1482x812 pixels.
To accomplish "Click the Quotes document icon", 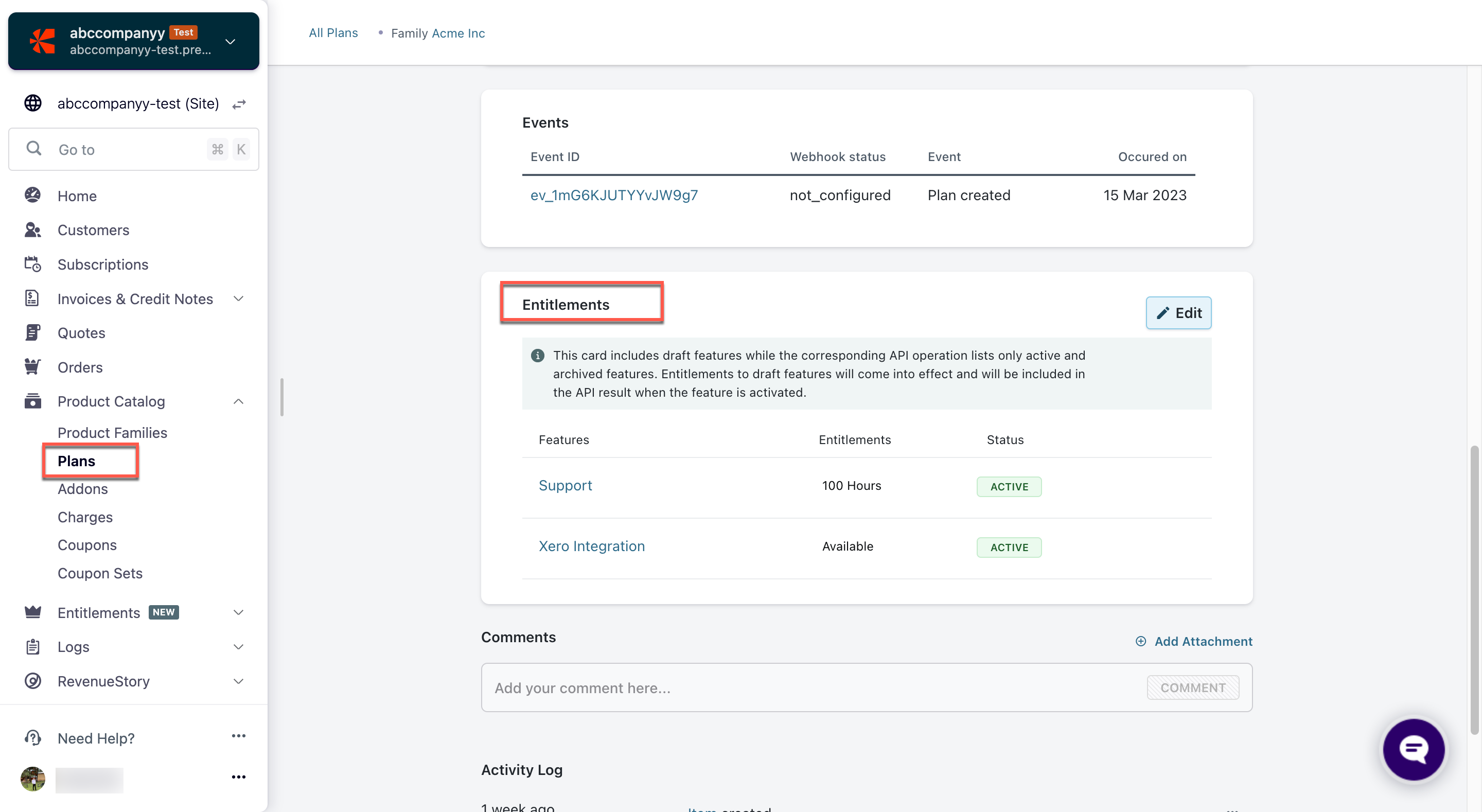I will pos(33,332).
